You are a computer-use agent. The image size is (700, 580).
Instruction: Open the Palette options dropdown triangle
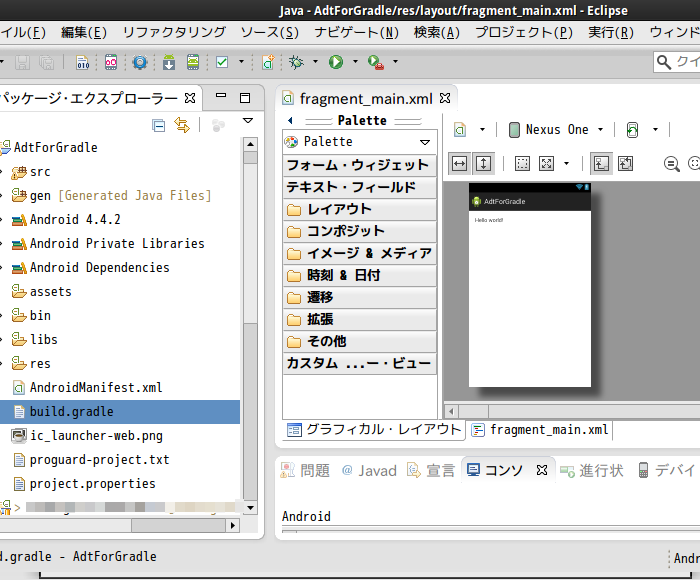click(x=425, y=142)
